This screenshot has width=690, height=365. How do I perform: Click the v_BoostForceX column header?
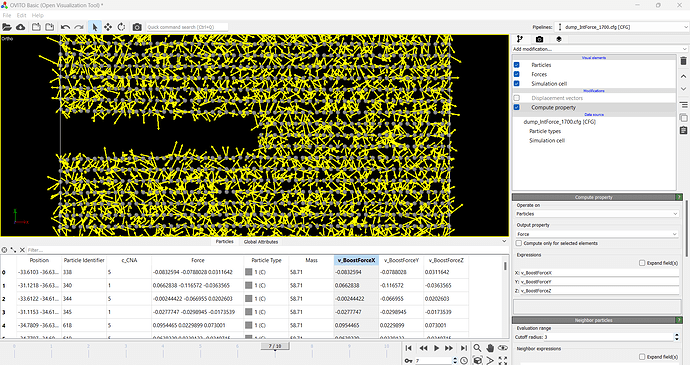356,260
